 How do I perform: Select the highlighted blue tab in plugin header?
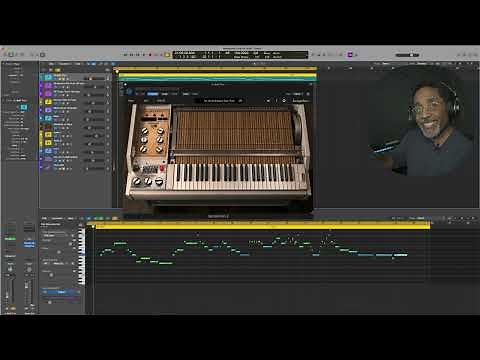click(153, 94)
